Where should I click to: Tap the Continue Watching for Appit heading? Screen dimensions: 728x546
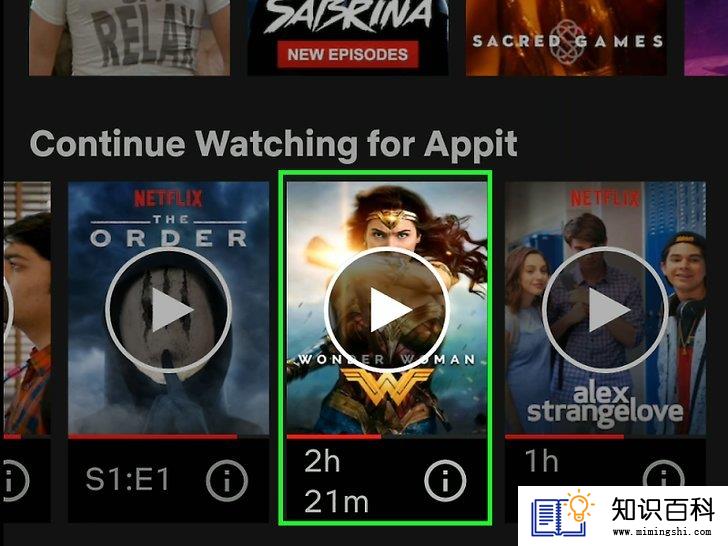273,144
